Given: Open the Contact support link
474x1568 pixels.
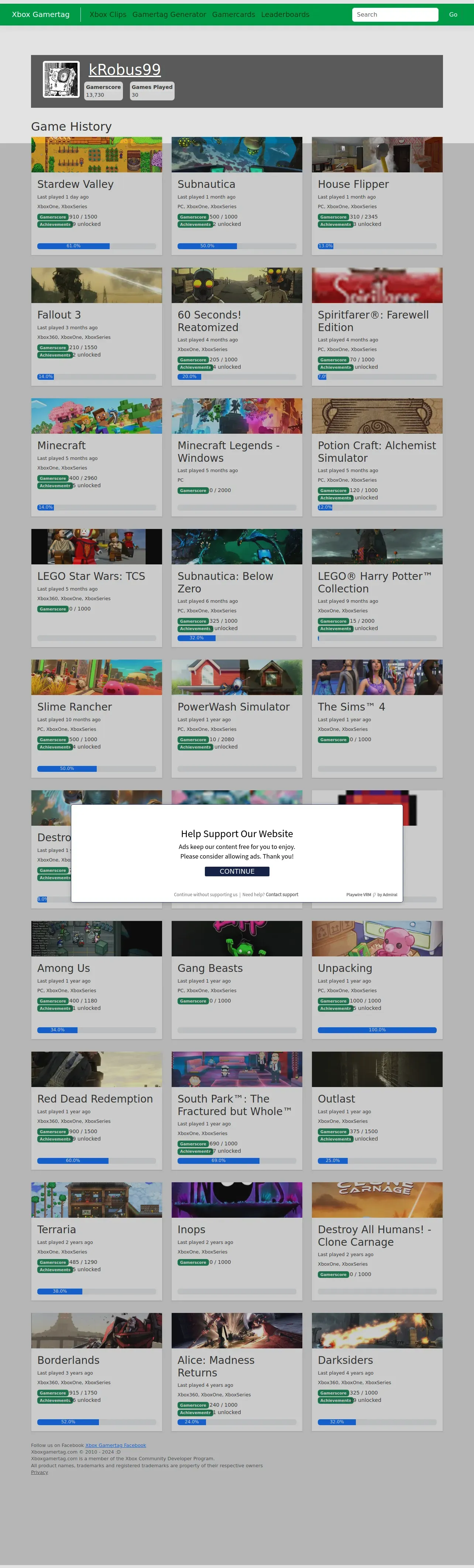Looking at the screenshot, I should (282, 894).
